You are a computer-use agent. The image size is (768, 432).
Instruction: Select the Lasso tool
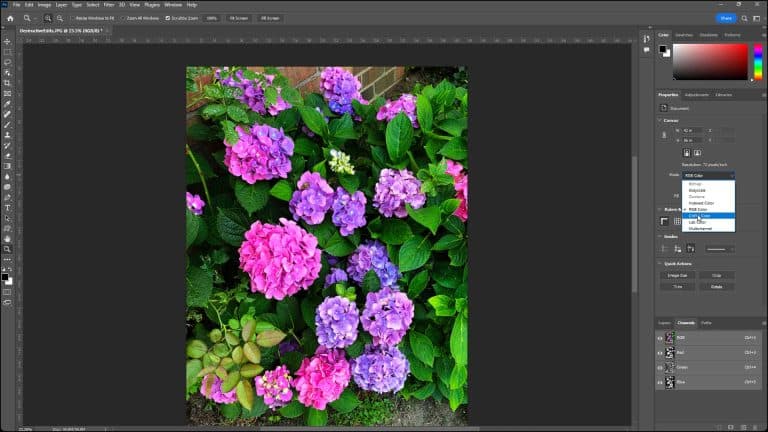[7, 62]
